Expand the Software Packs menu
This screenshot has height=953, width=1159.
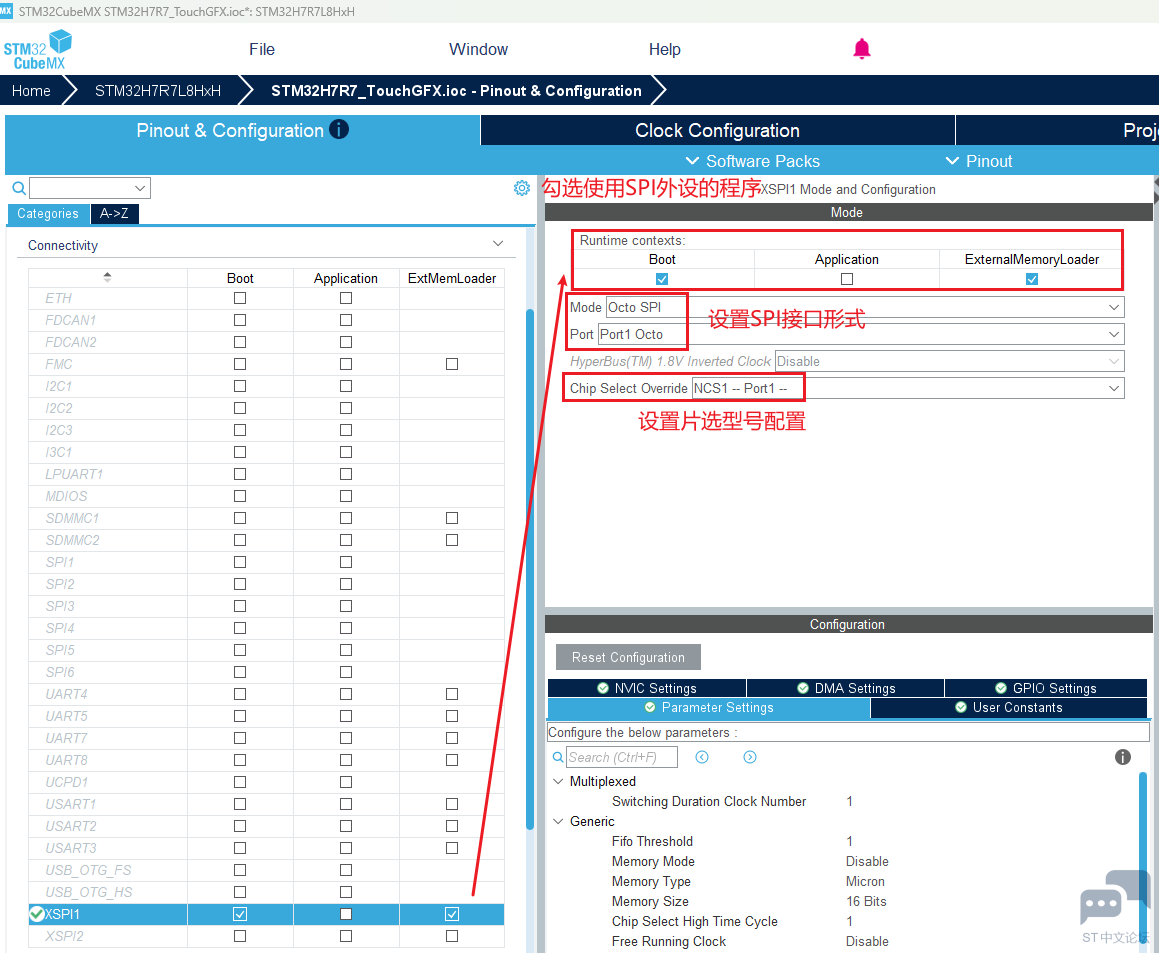click(752, 161)
